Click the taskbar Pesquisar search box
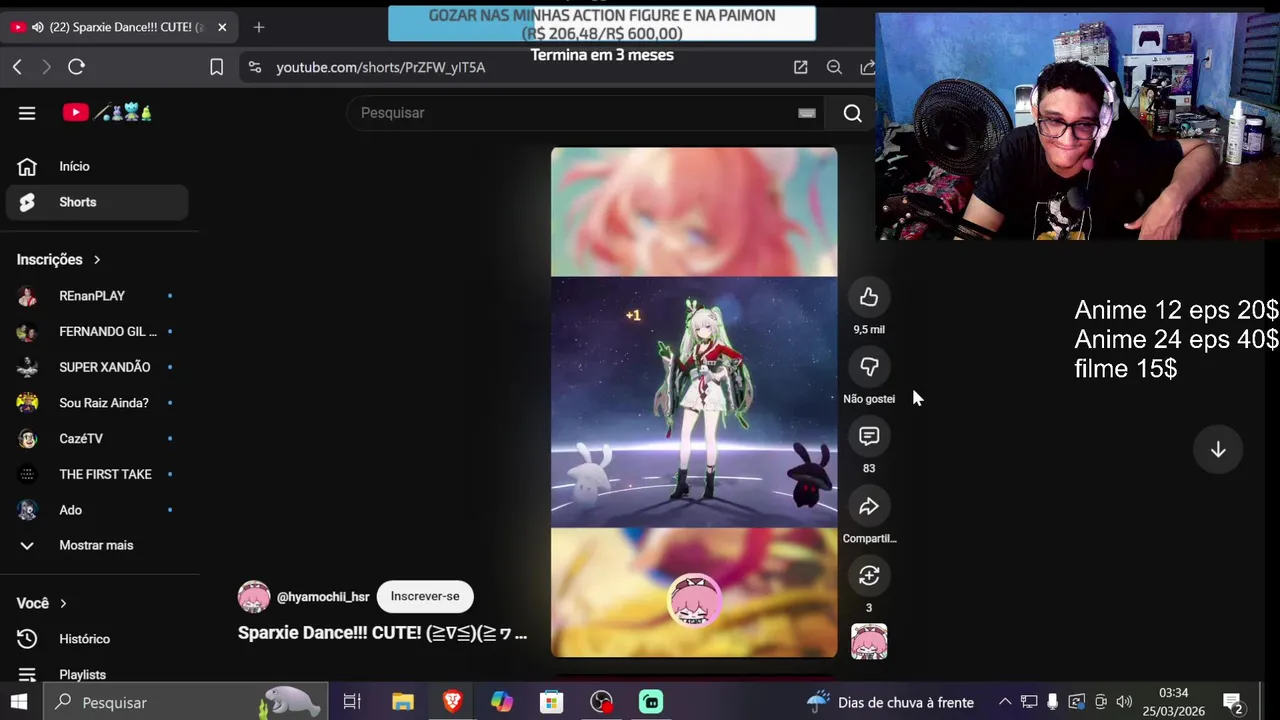 187,702
